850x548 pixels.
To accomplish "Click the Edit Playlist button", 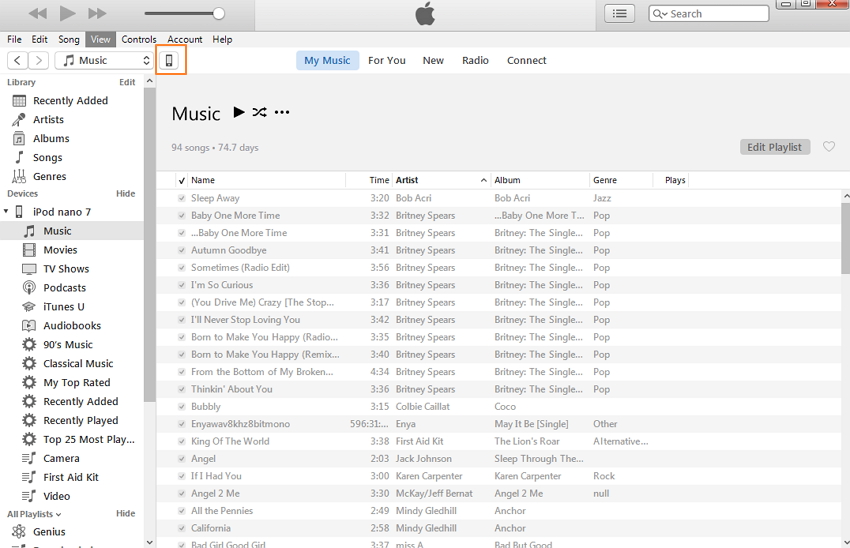I will click(774, 147).
